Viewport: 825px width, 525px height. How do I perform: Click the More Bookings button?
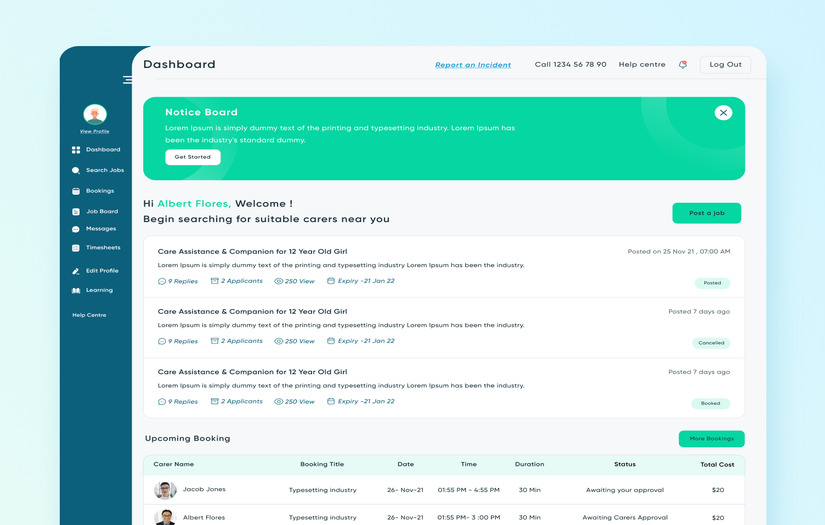point(711,439)
